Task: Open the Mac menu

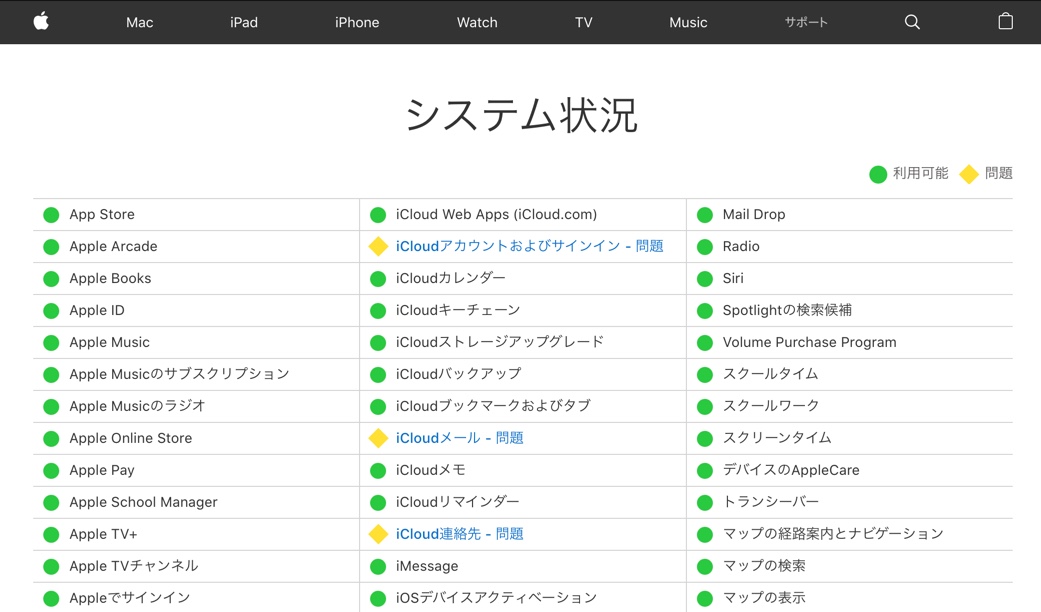Action: 139,22
